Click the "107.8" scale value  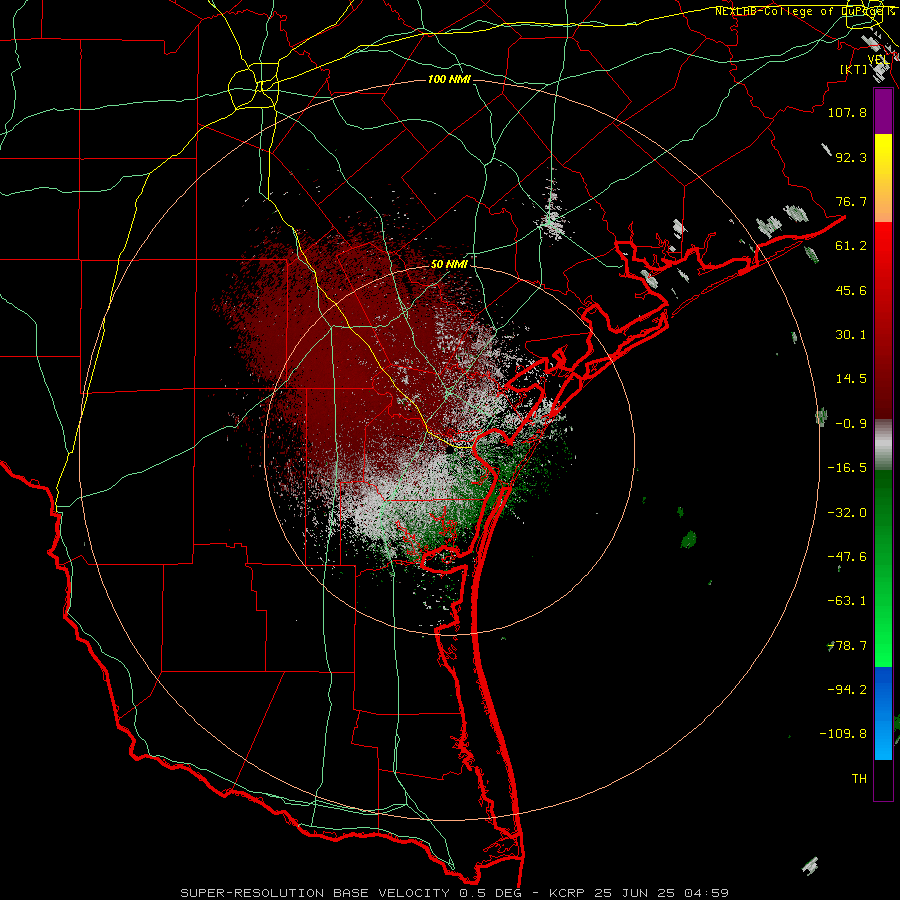847,112
